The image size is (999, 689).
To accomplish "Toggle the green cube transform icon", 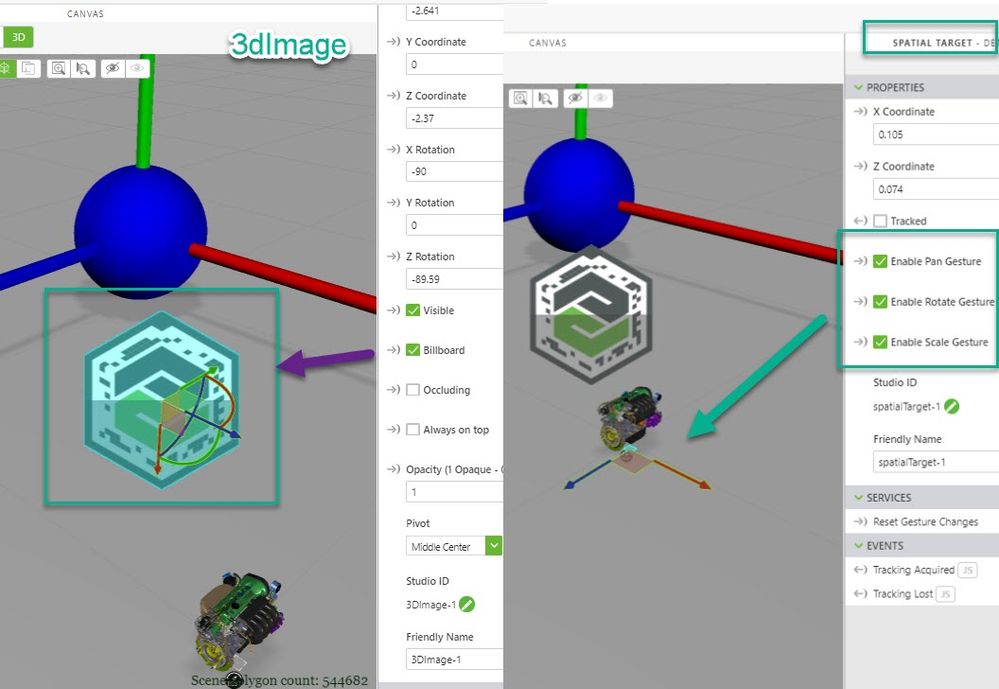I will tap(6, 68).
